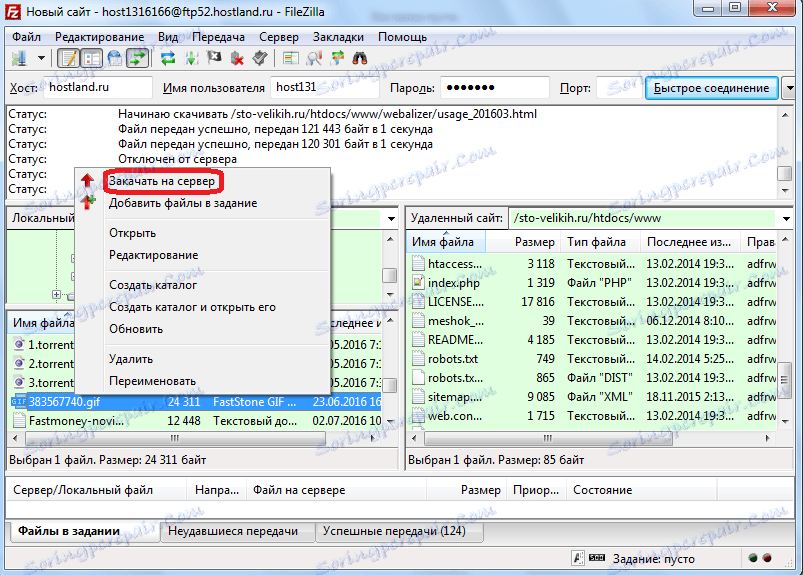Select index.php file icon in remote list
Image resolution: width=803 pixels, height=575 pixels.
[x=418, y=283]
